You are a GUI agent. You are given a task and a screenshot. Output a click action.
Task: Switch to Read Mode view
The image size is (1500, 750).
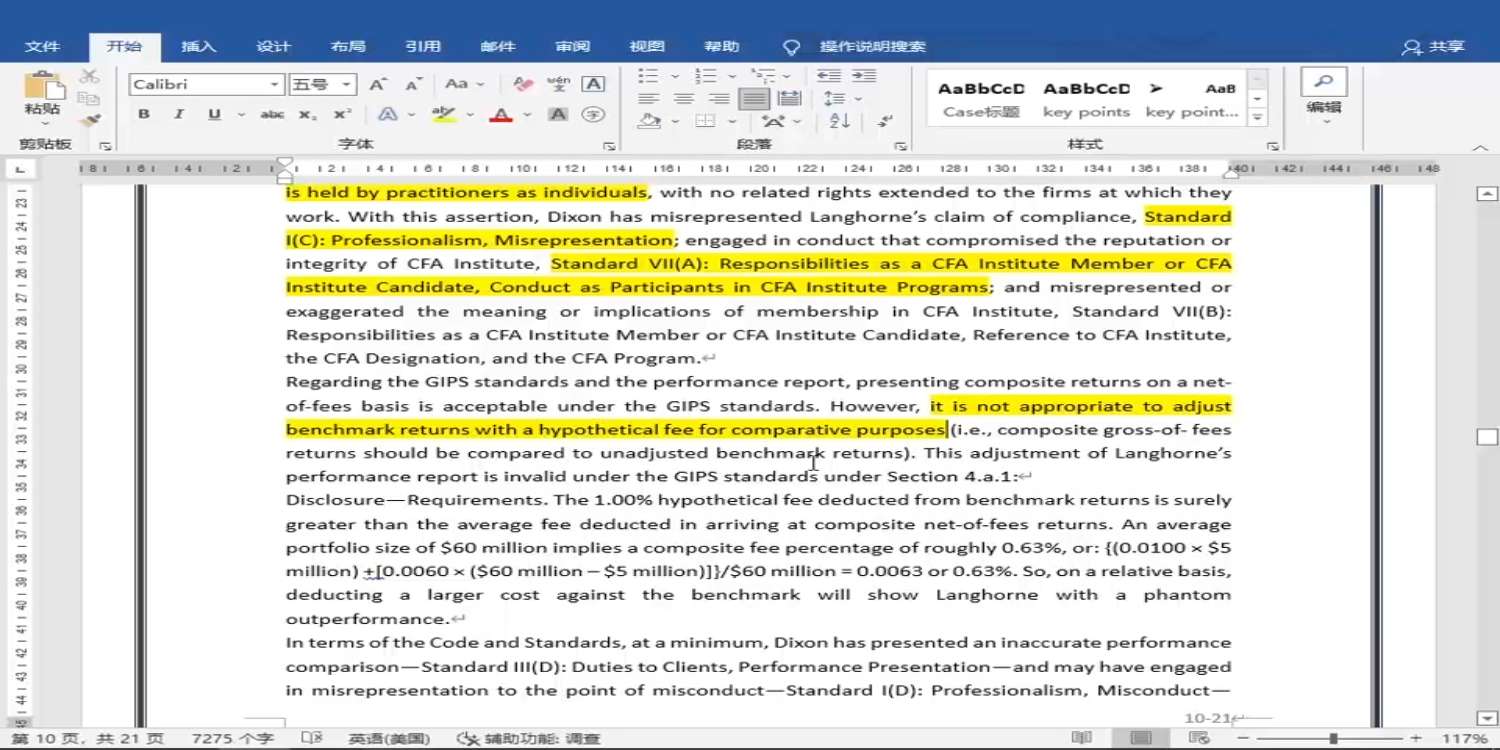(1081, 739)
